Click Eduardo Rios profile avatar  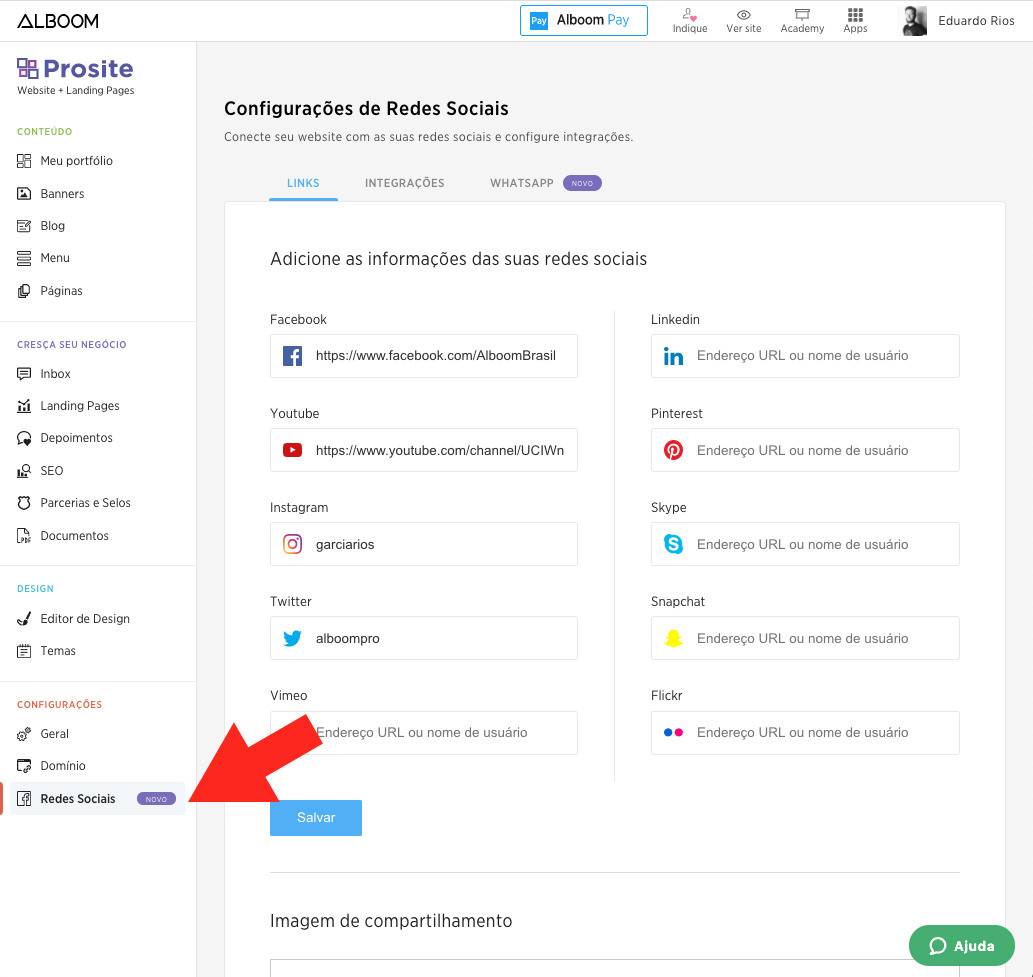914,21
